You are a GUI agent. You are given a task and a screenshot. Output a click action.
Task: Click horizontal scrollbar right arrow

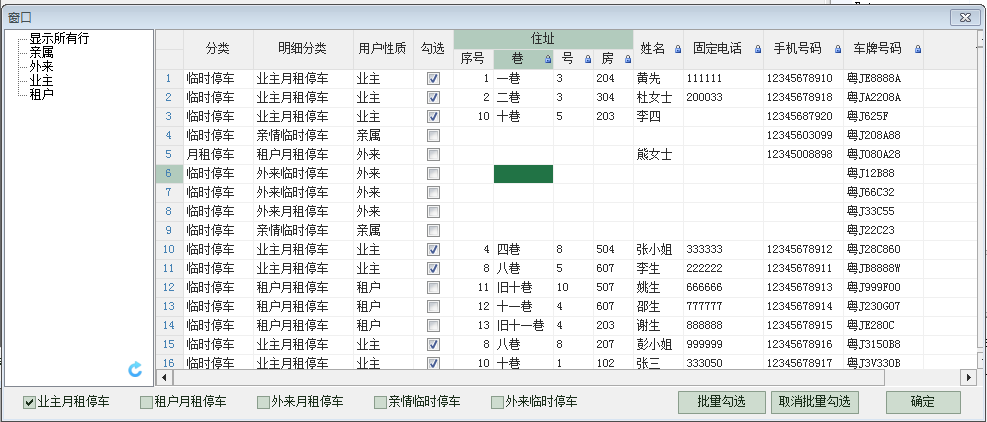[969, 377]
